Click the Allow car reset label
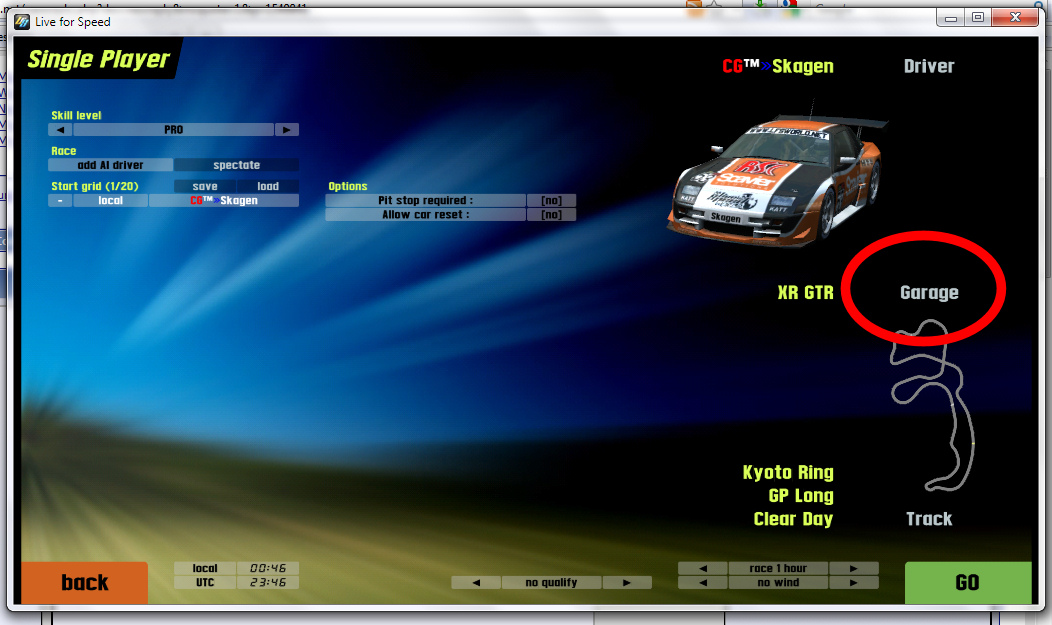This screenshot has height=625, width=1052. coord(425,215)
